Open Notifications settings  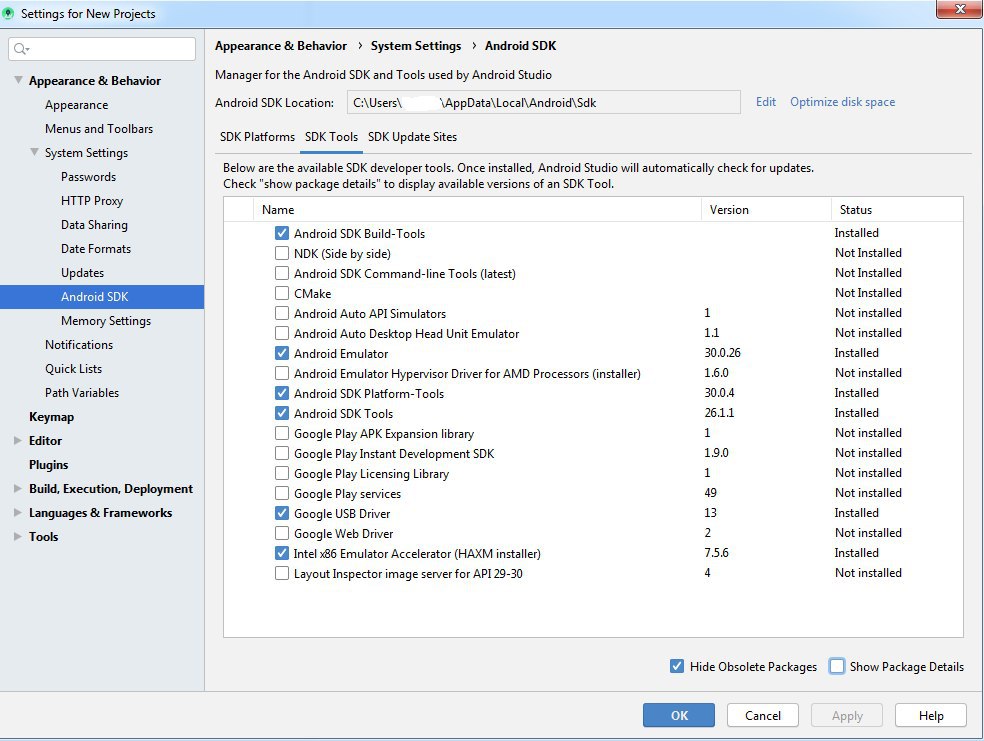click(79, 344)
